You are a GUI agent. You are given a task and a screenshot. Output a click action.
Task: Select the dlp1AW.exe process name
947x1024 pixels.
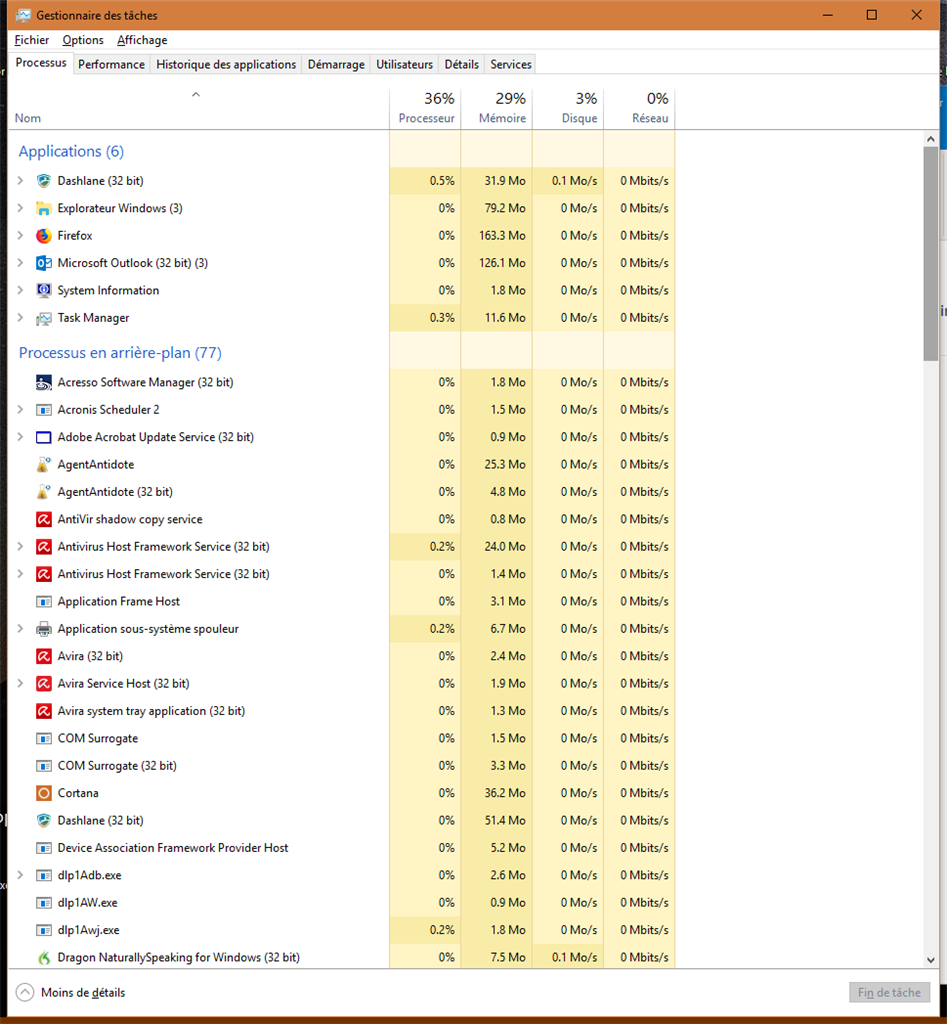click(x=88, y=903)
